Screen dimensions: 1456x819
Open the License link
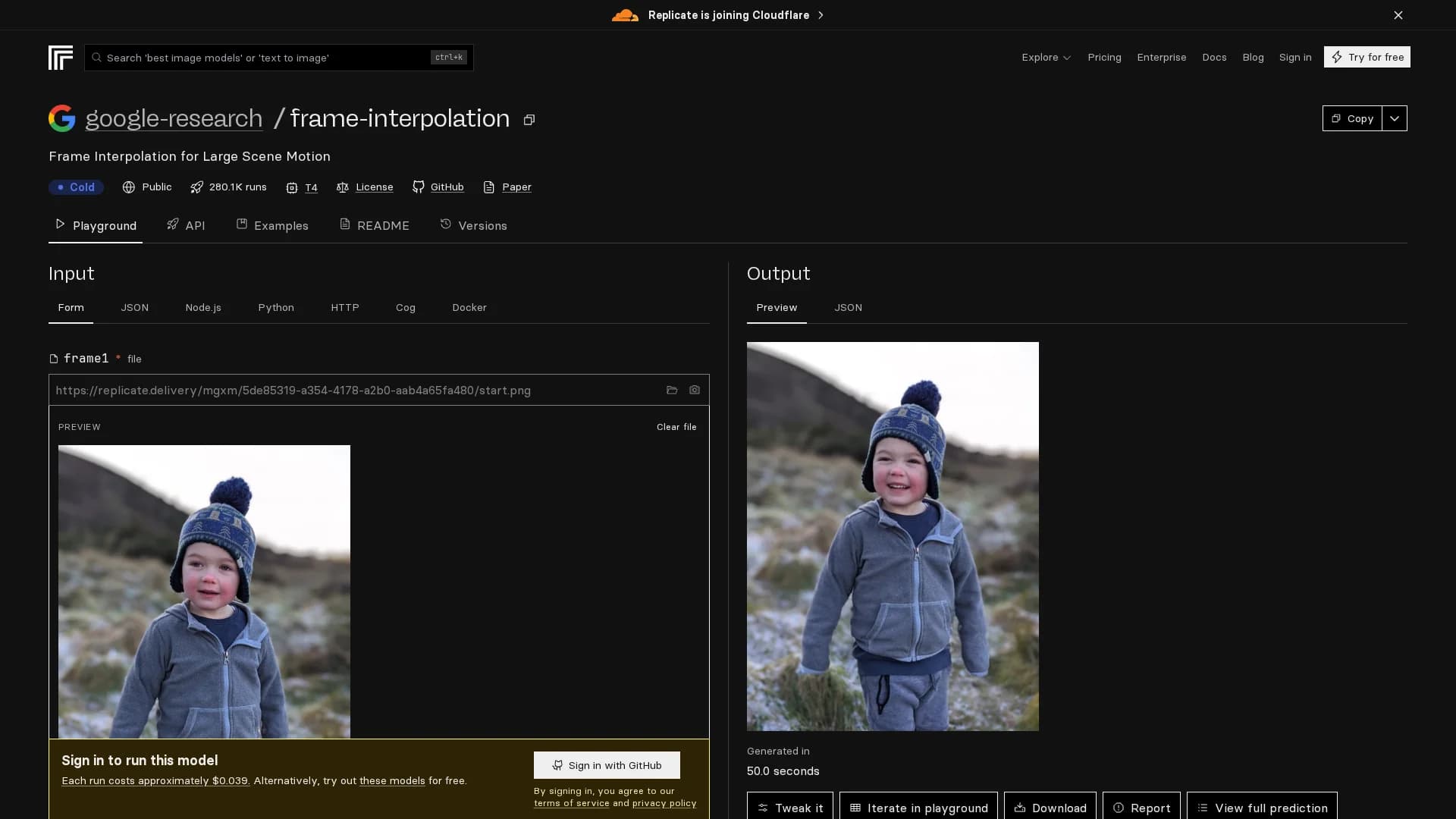(375, 187)
